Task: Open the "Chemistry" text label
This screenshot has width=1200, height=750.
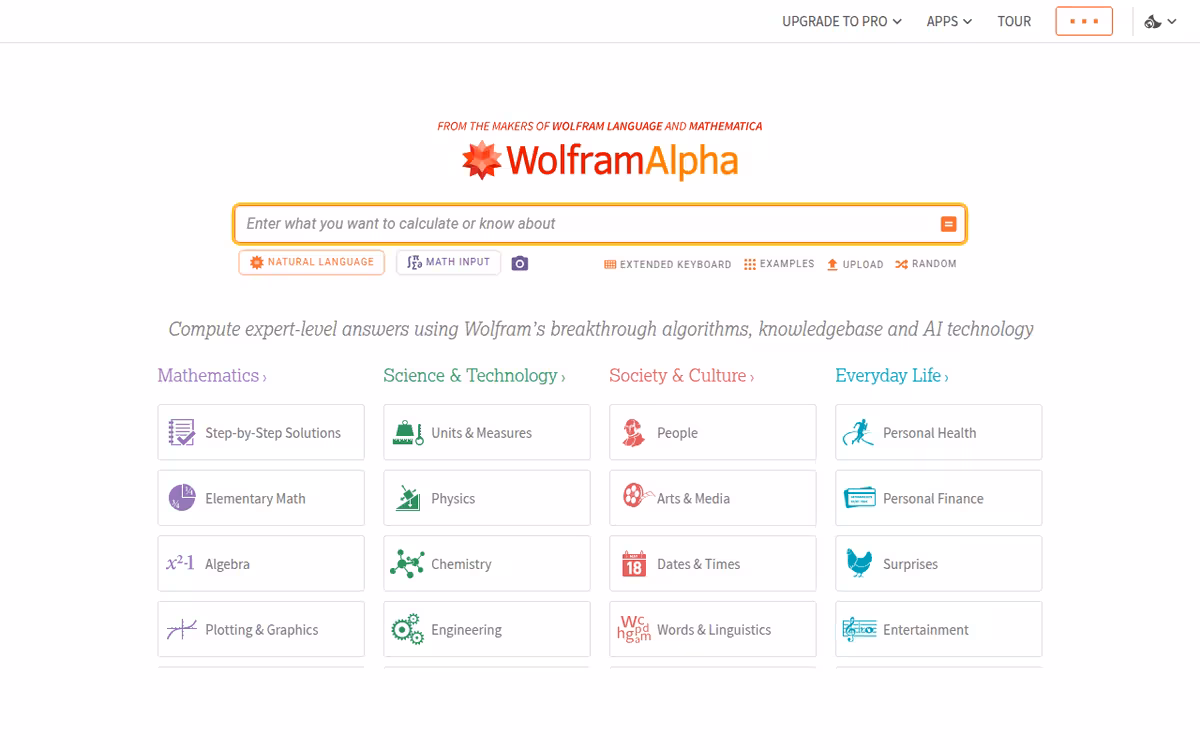Action: (x=461, y=564)
